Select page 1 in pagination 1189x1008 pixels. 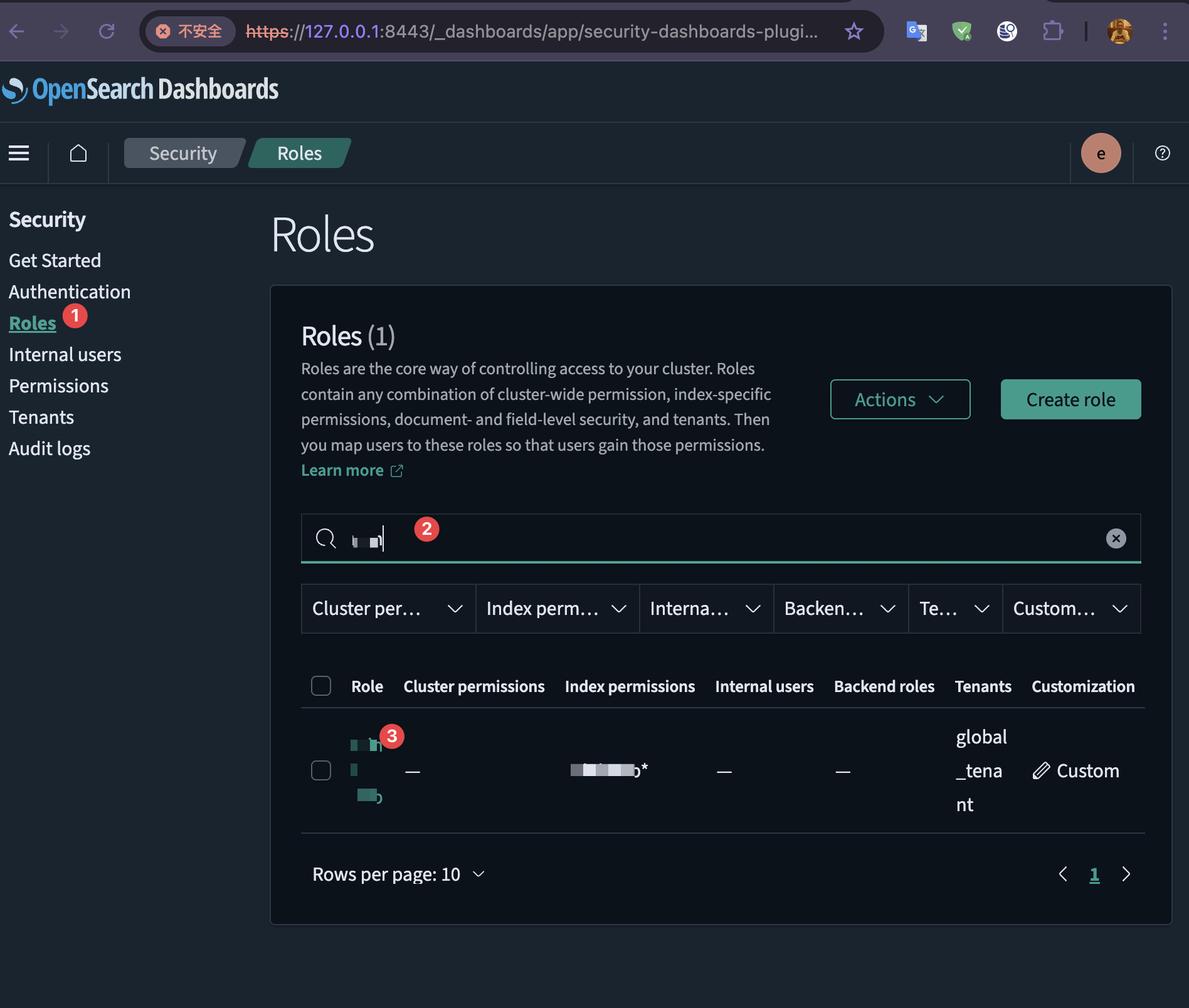(x=1094, y=874)
